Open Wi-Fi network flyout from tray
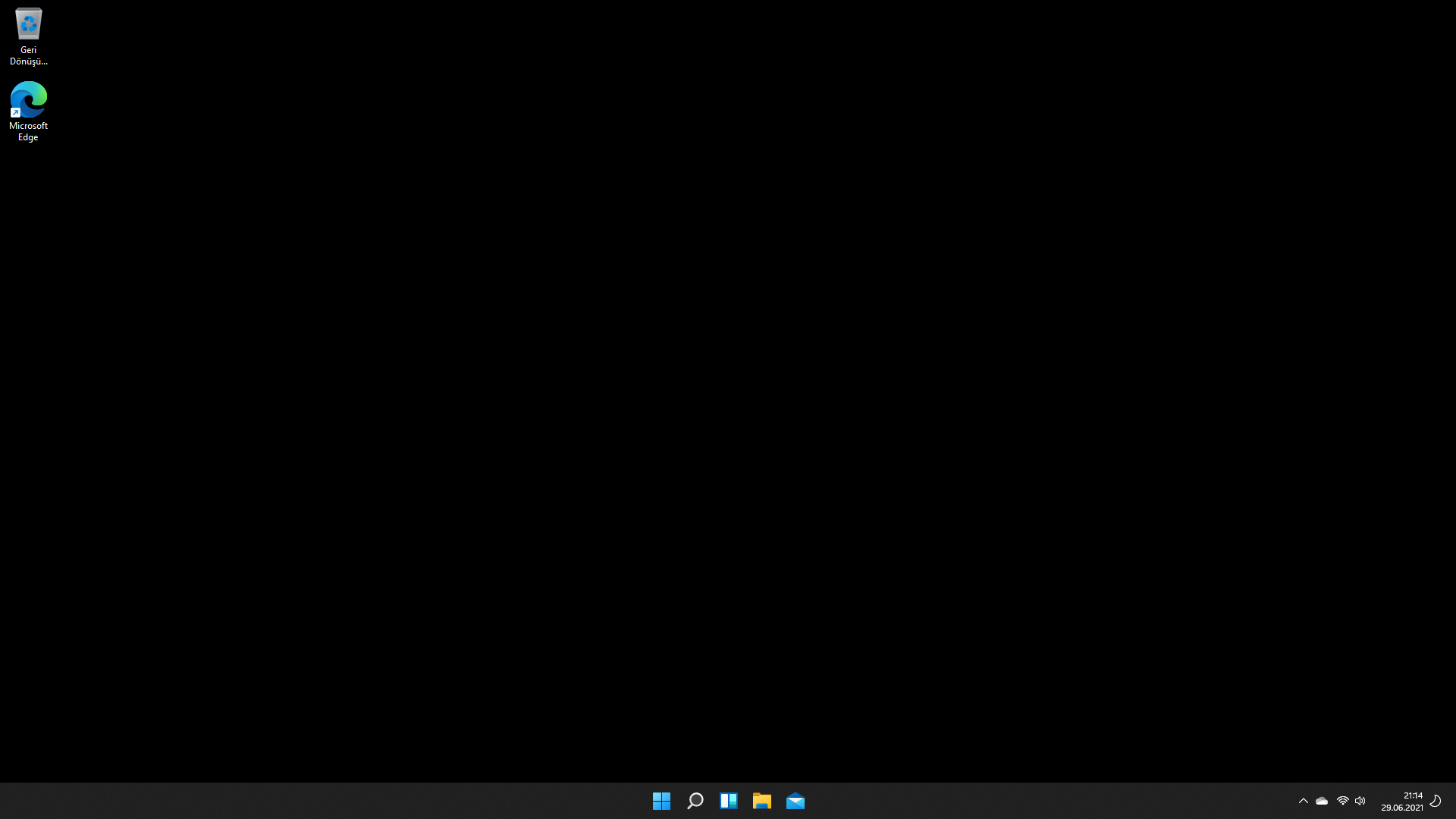 click(1342, 801)
